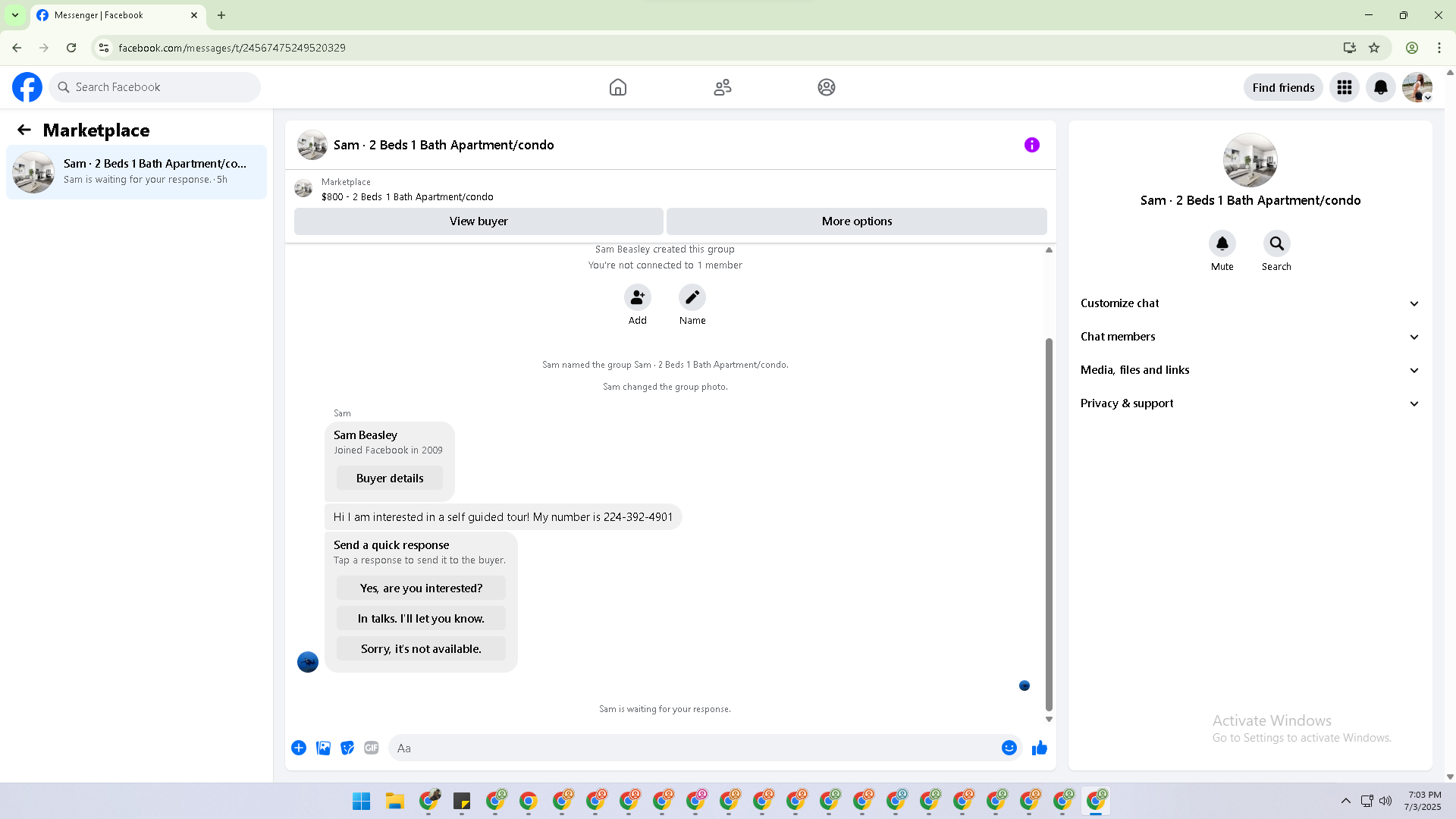The width and height of the screenshot is (1456, 819).
Task: Click the thumbs-up like send icon
Action: (1039, 748)
